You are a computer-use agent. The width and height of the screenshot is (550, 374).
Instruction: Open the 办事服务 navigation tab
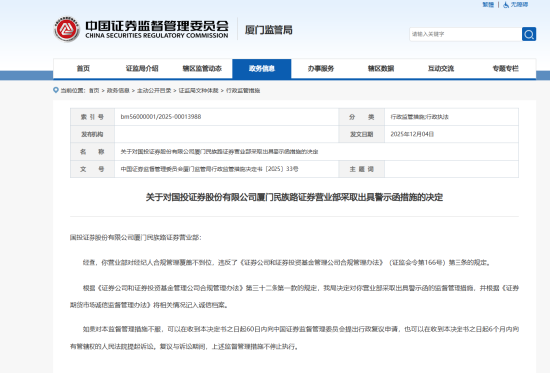coord(321,68)
